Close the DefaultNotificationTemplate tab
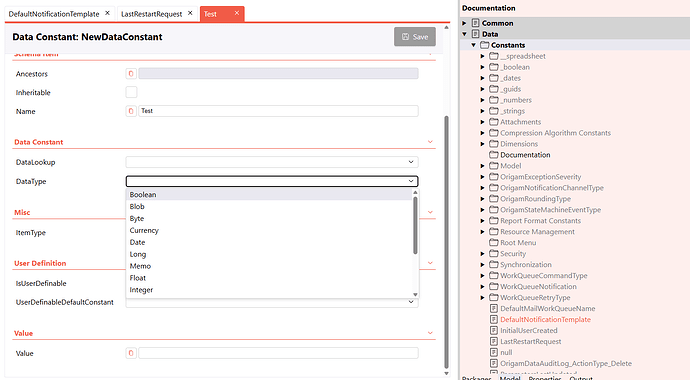Image resolution: width=690 pixels, height=380 pixels. coord(107,13)
